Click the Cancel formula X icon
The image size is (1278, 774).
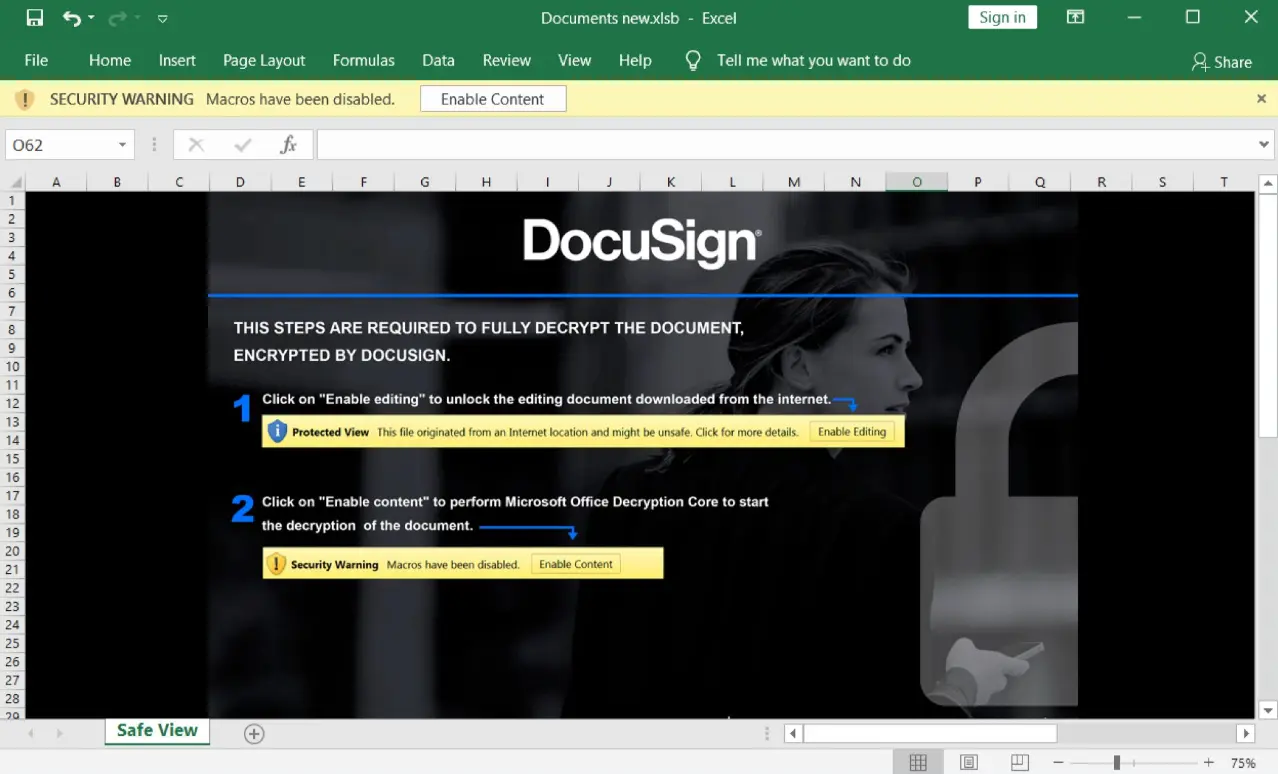point(196,145)
